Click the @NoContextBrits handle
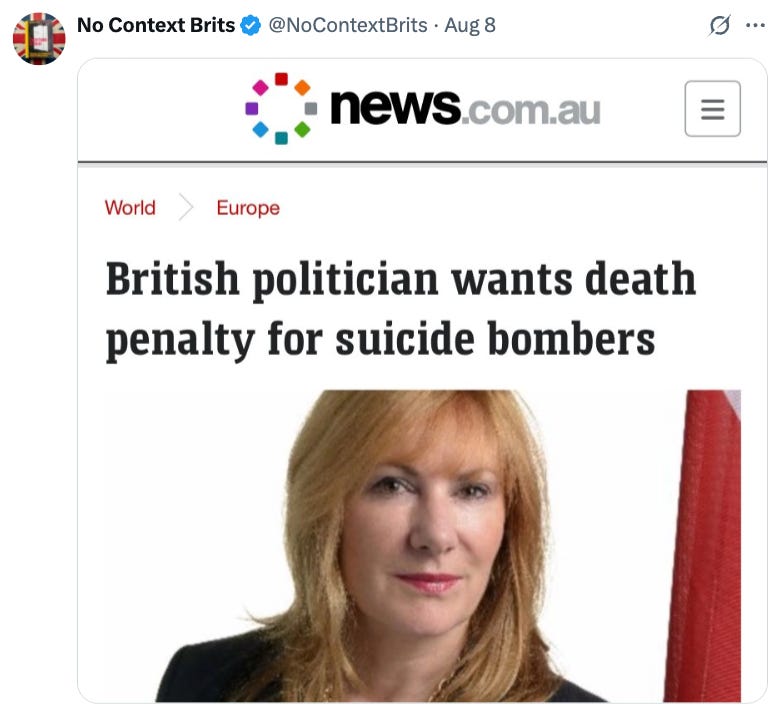Image resolution: width=772 pixels, height=714 pixels. point(348,25)
